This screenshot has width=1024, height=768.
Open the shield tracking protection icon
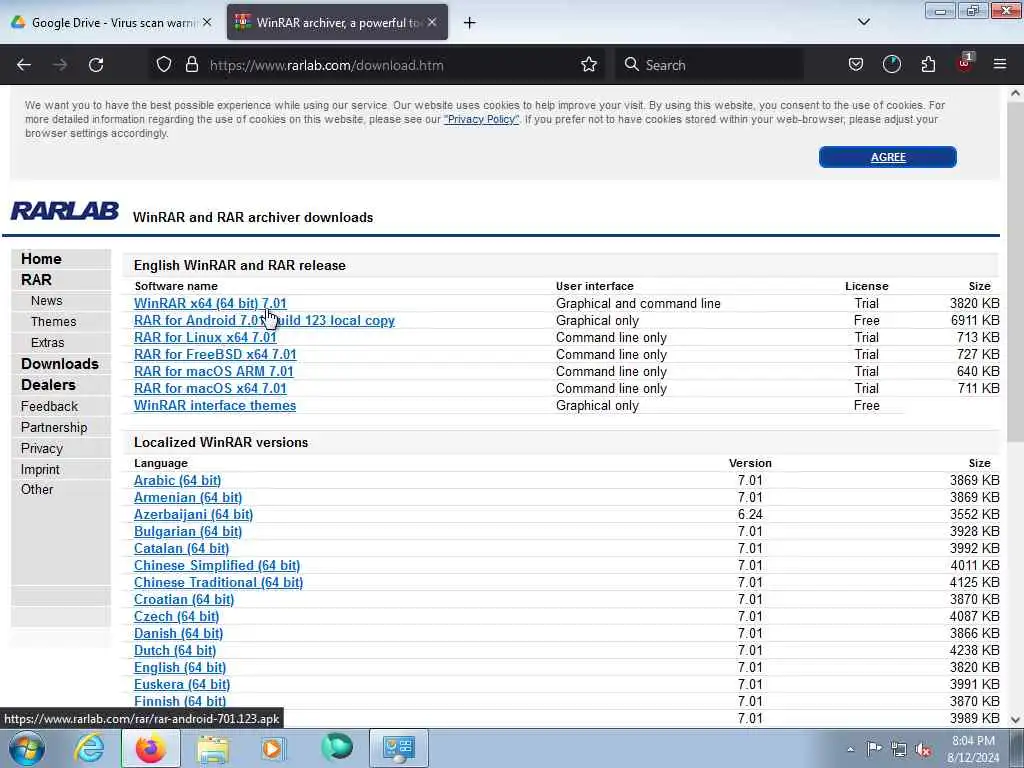tap(164, 65)
